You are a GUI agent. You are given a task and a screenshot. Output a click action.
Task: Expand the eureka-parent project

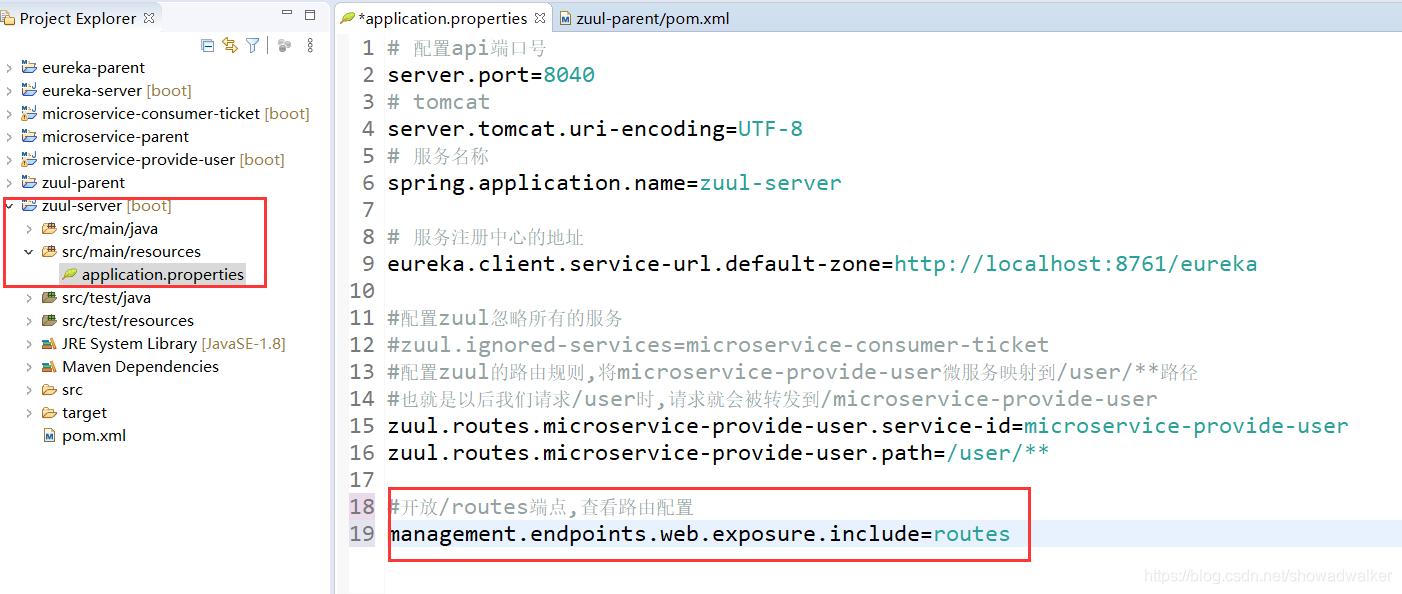pyautogui.click(x=10, y=68)
